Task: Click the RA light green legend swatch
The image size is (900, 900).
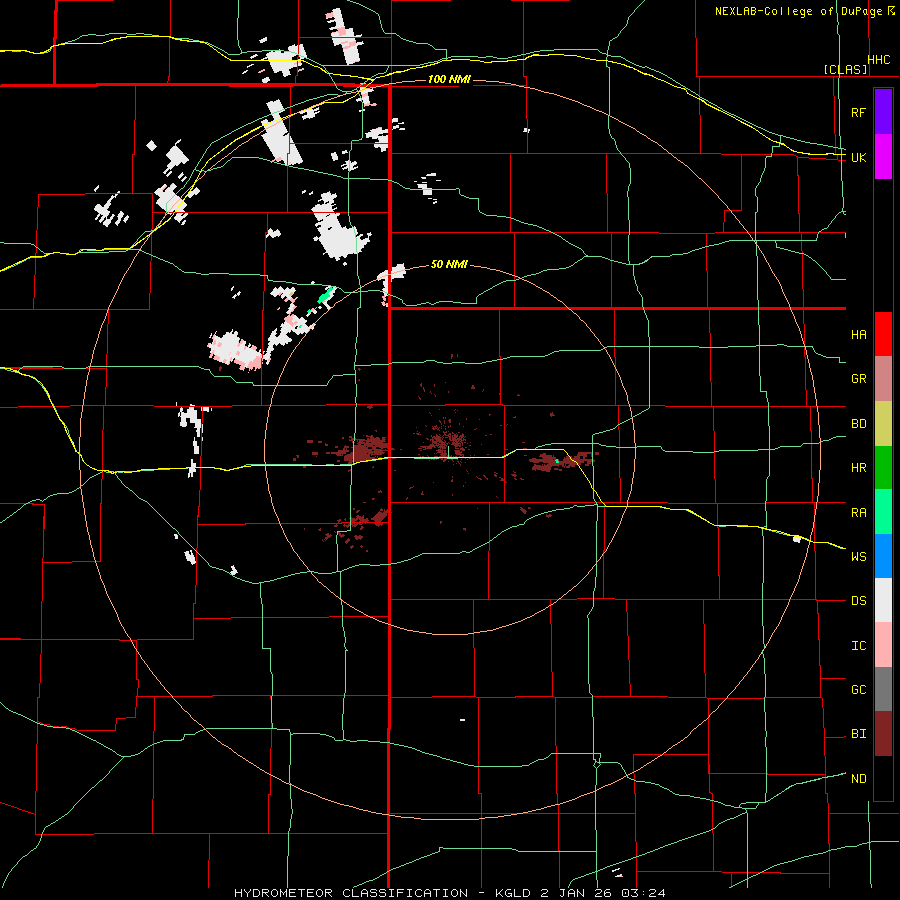Action: pyautogui.click(x=883, y=512)
